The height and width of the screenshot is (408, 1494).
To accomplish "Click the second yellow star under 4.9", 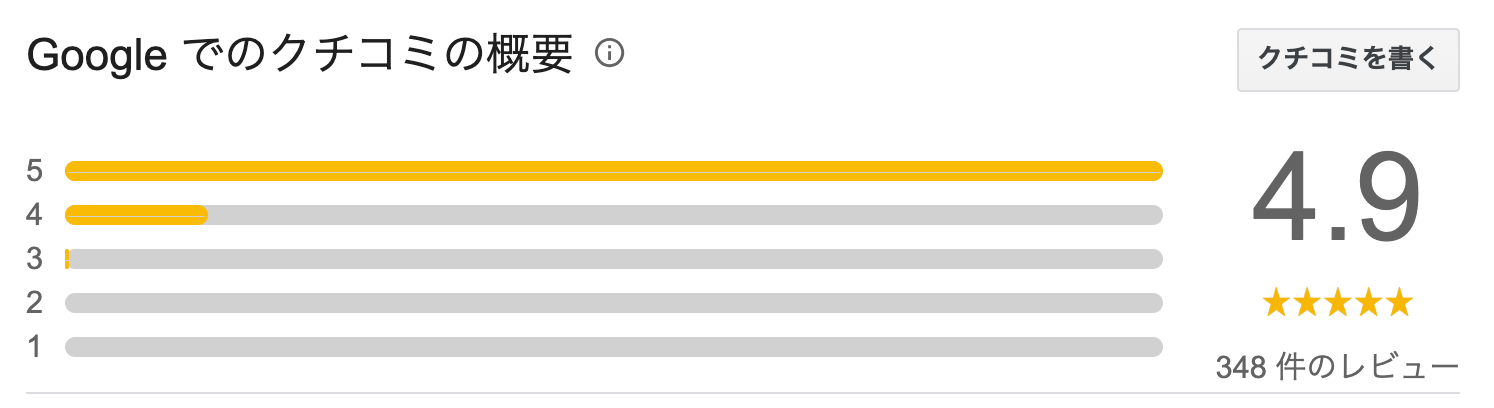I will point(1307,302).
